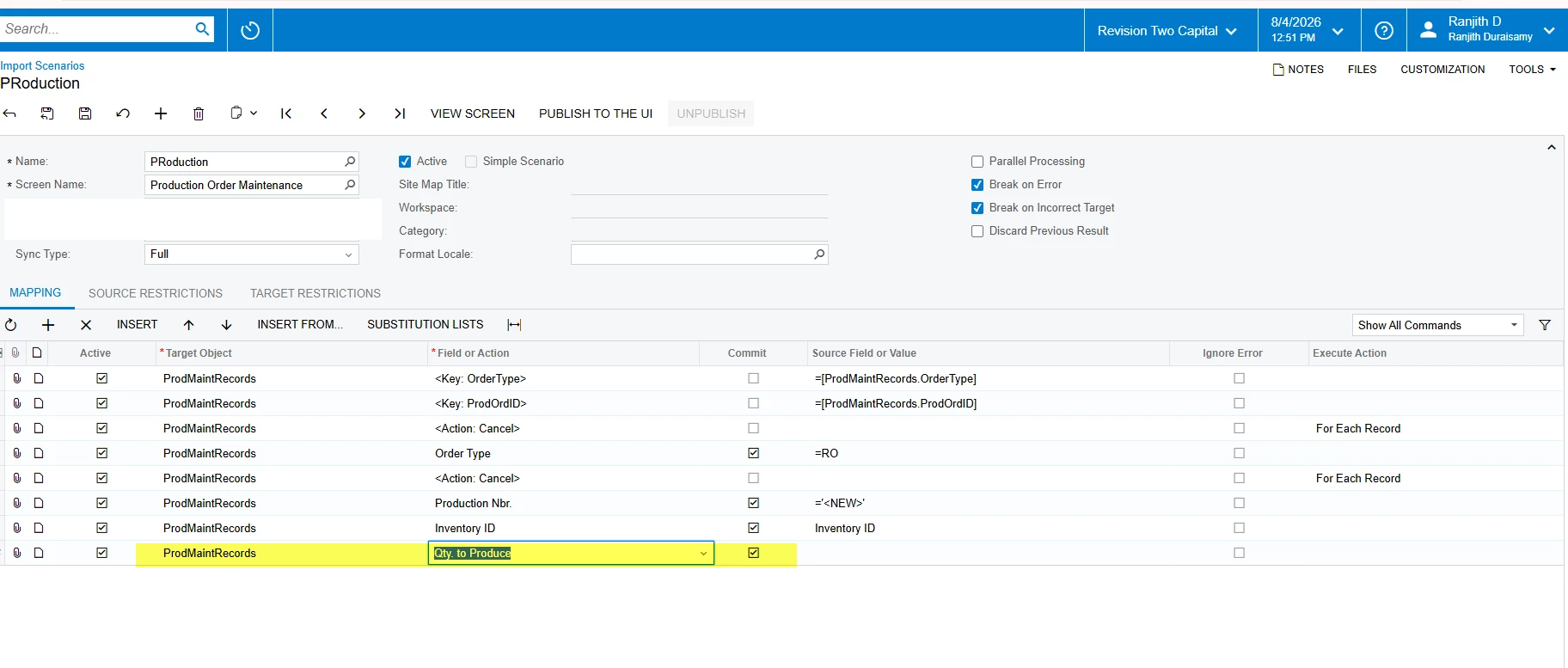Toggle the Simple Scenario checkbox
This screenshot has height=668, width=1568.
tap(471, 162)
